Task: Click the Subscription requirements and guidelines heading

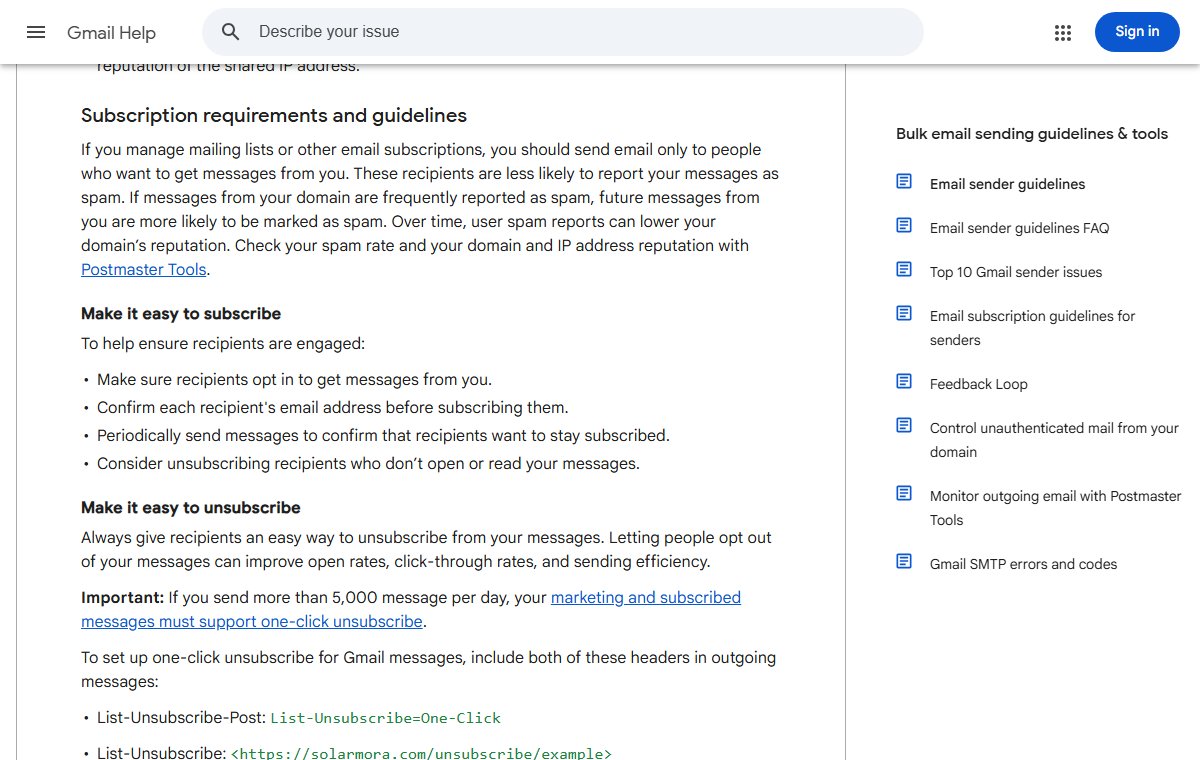Action: pos(274,116)
